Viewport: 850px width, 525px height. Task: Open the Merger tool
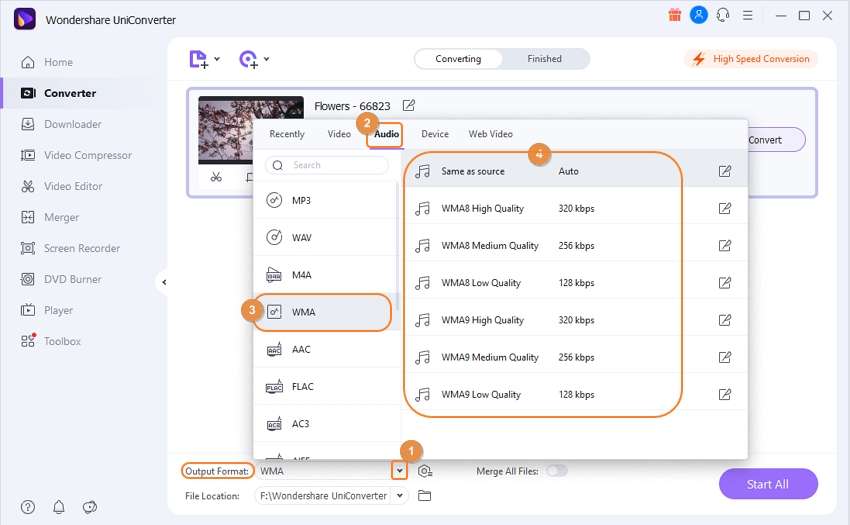click(49, 217)
